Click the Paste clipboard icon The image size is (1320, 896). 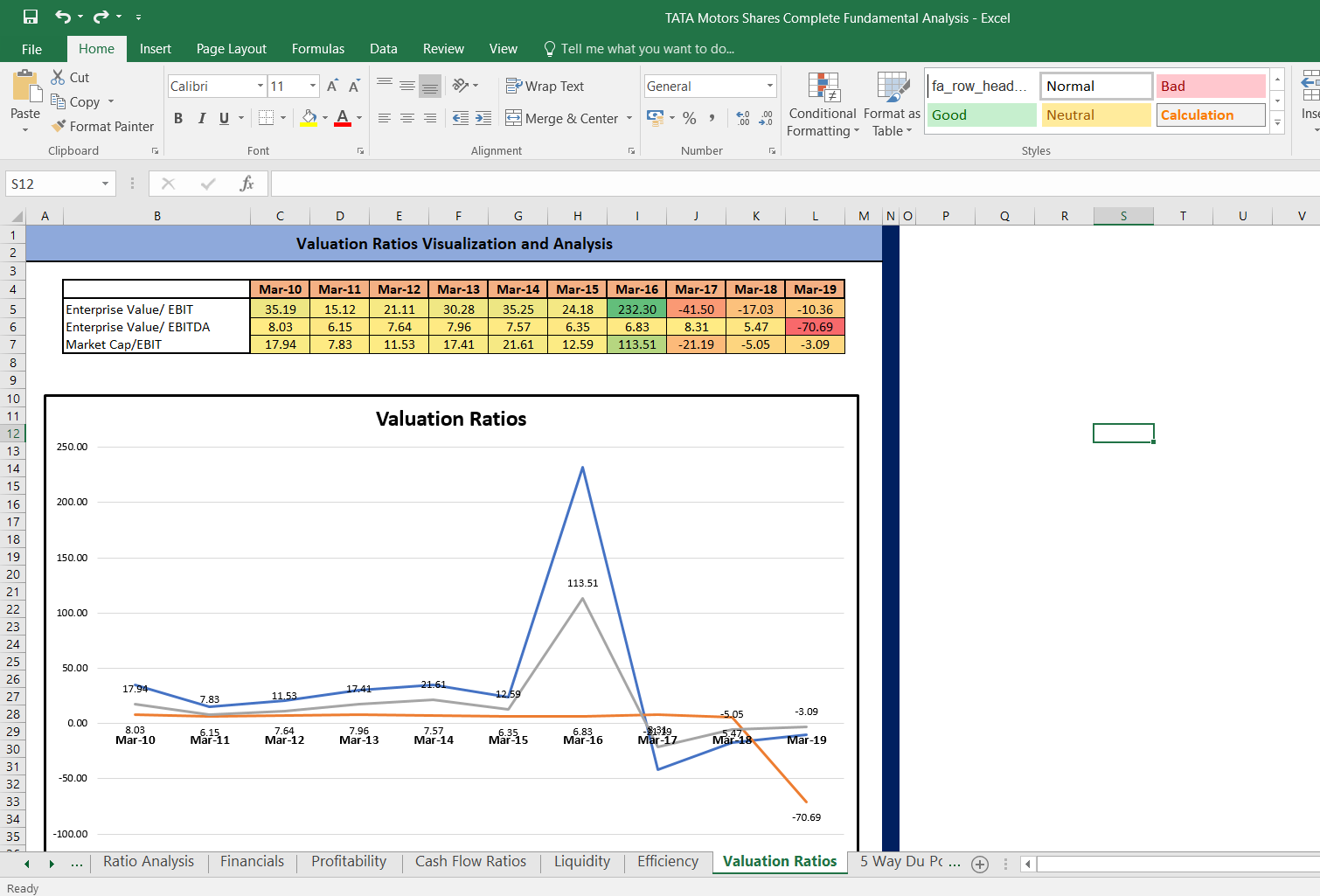[25, 87]
